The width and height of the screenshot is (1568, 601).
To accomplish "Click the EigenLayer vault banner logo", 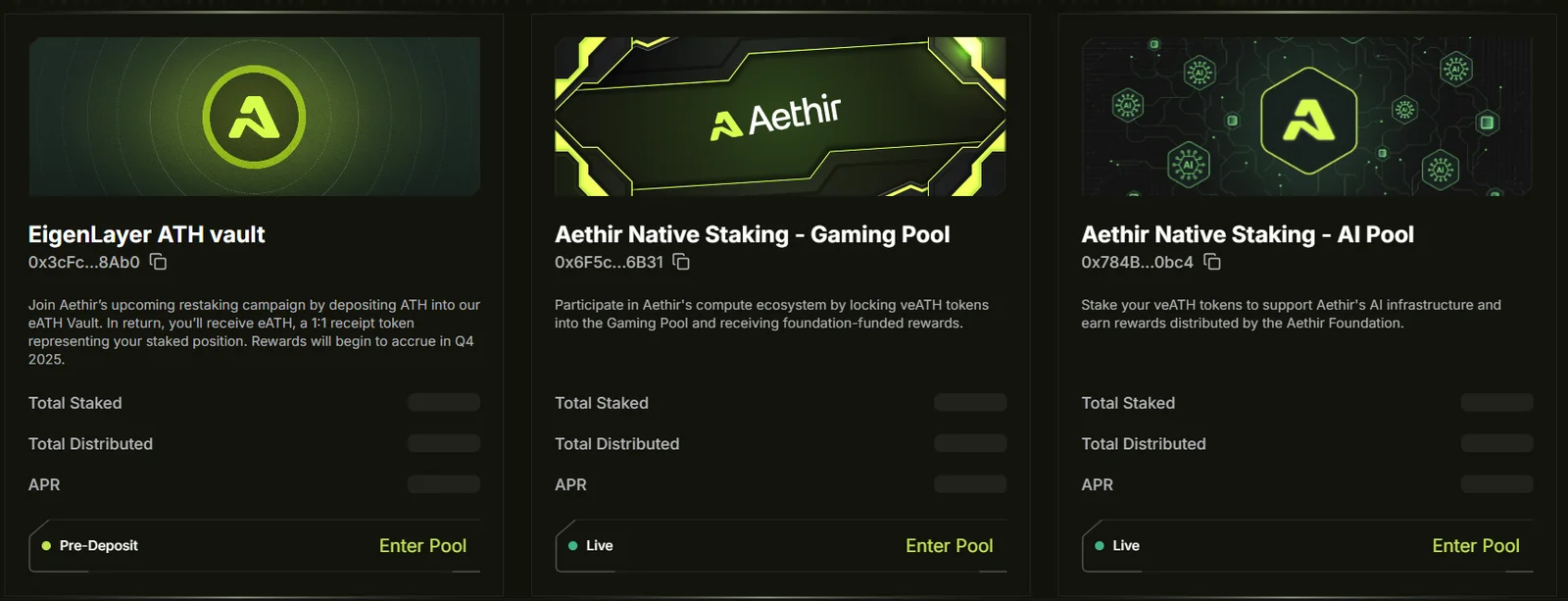I will pyautogui.click(x=254, y=117).
